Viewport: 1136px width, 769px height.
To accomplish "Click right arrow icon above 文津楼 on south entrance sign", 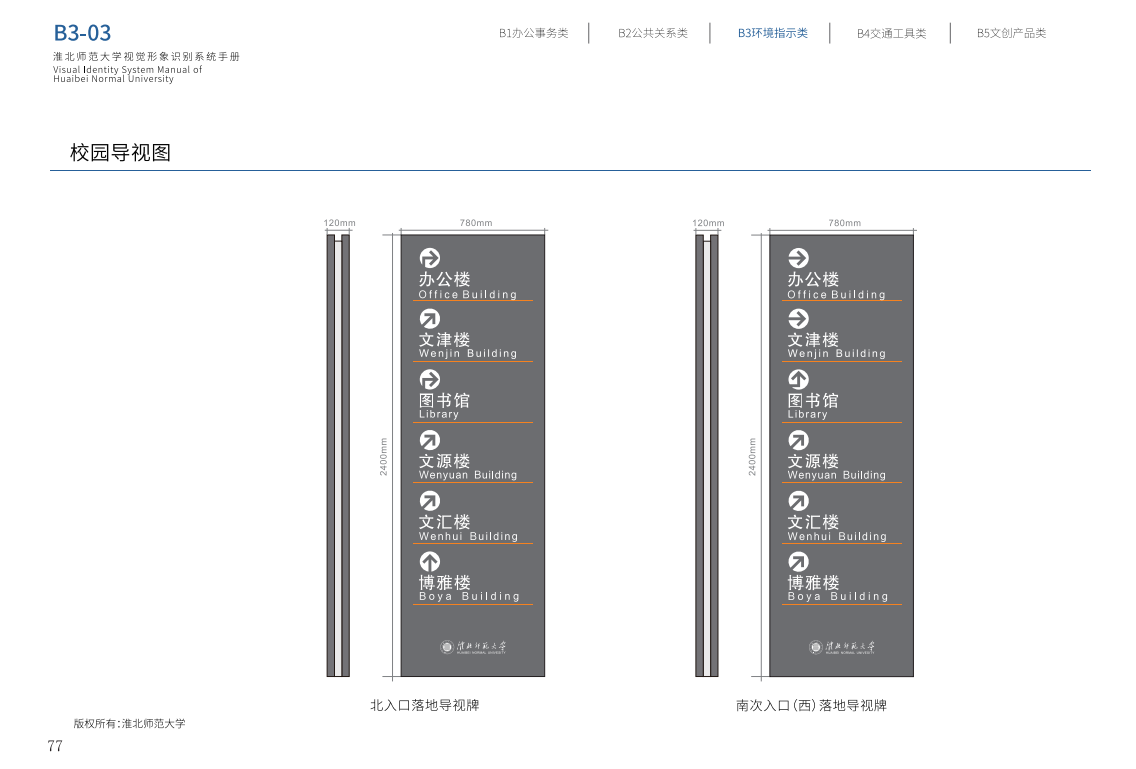I will click(x=798, y=319).
